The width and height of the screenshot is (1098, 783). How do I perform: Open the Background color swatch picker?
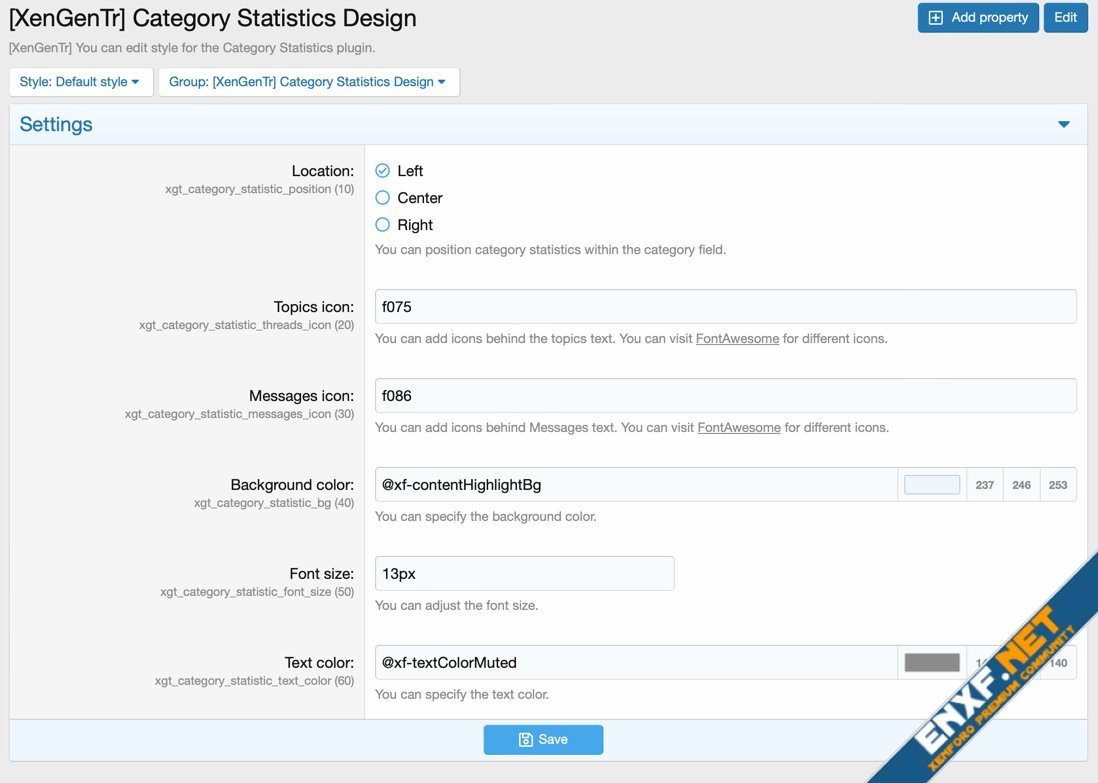[x=932, y=485]
